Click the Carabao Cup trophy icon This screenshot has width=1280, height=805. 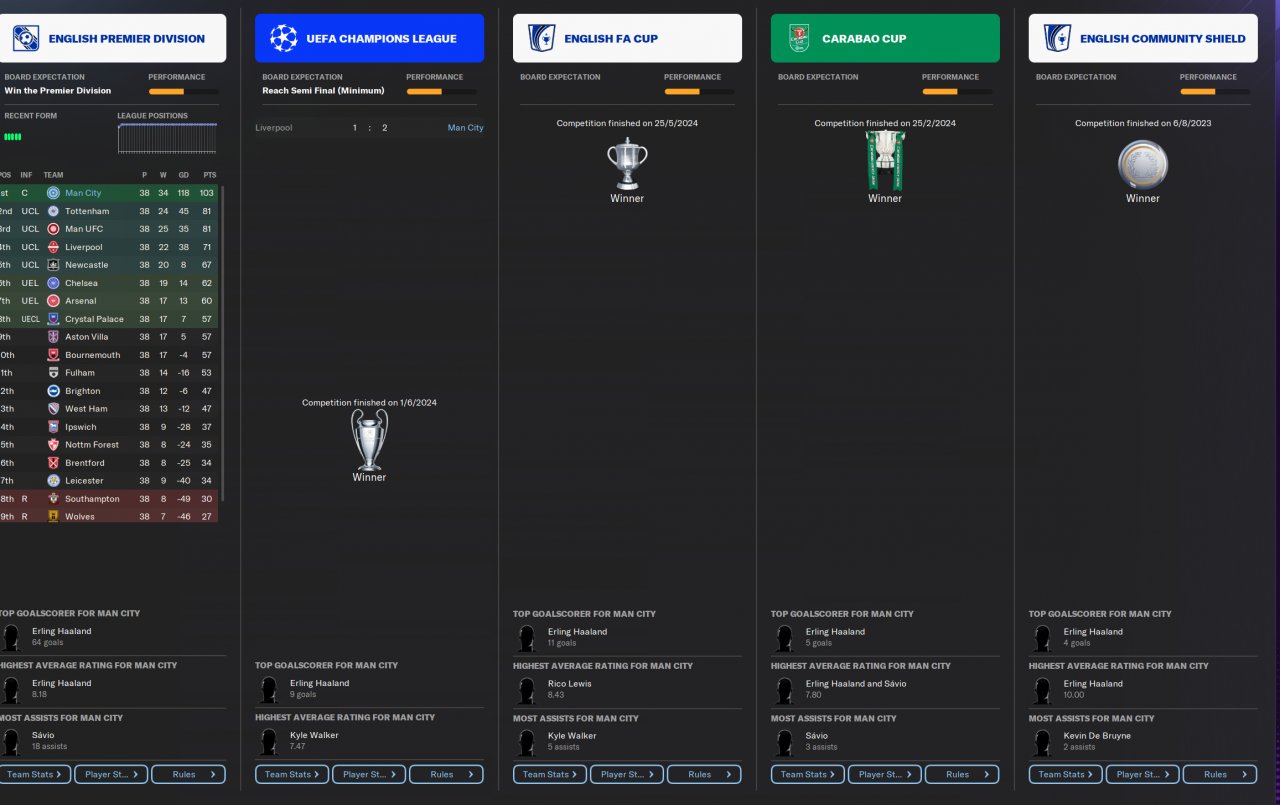tap(885, 159)
